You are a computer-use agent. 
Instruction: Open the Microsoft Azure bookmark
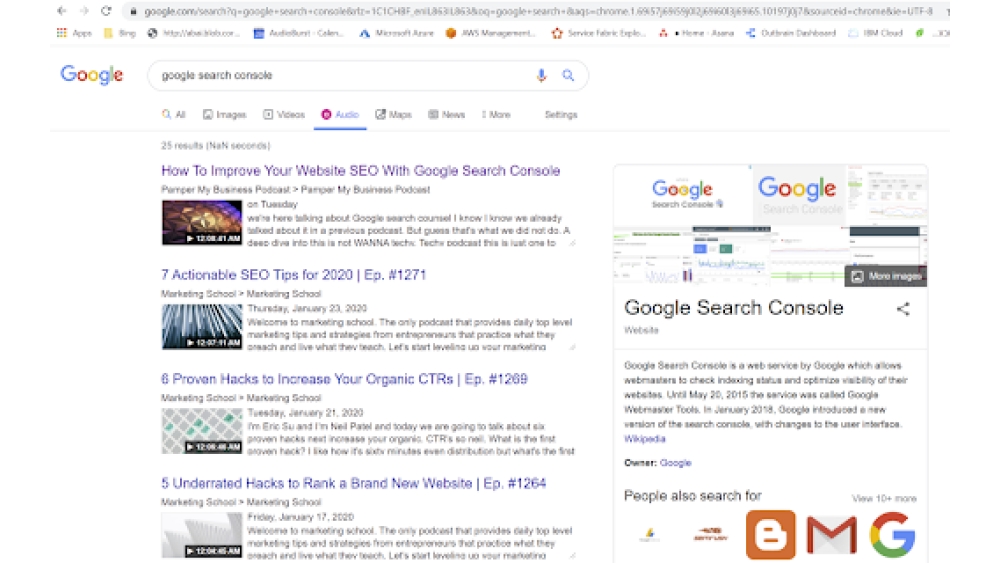coord(397,33)
